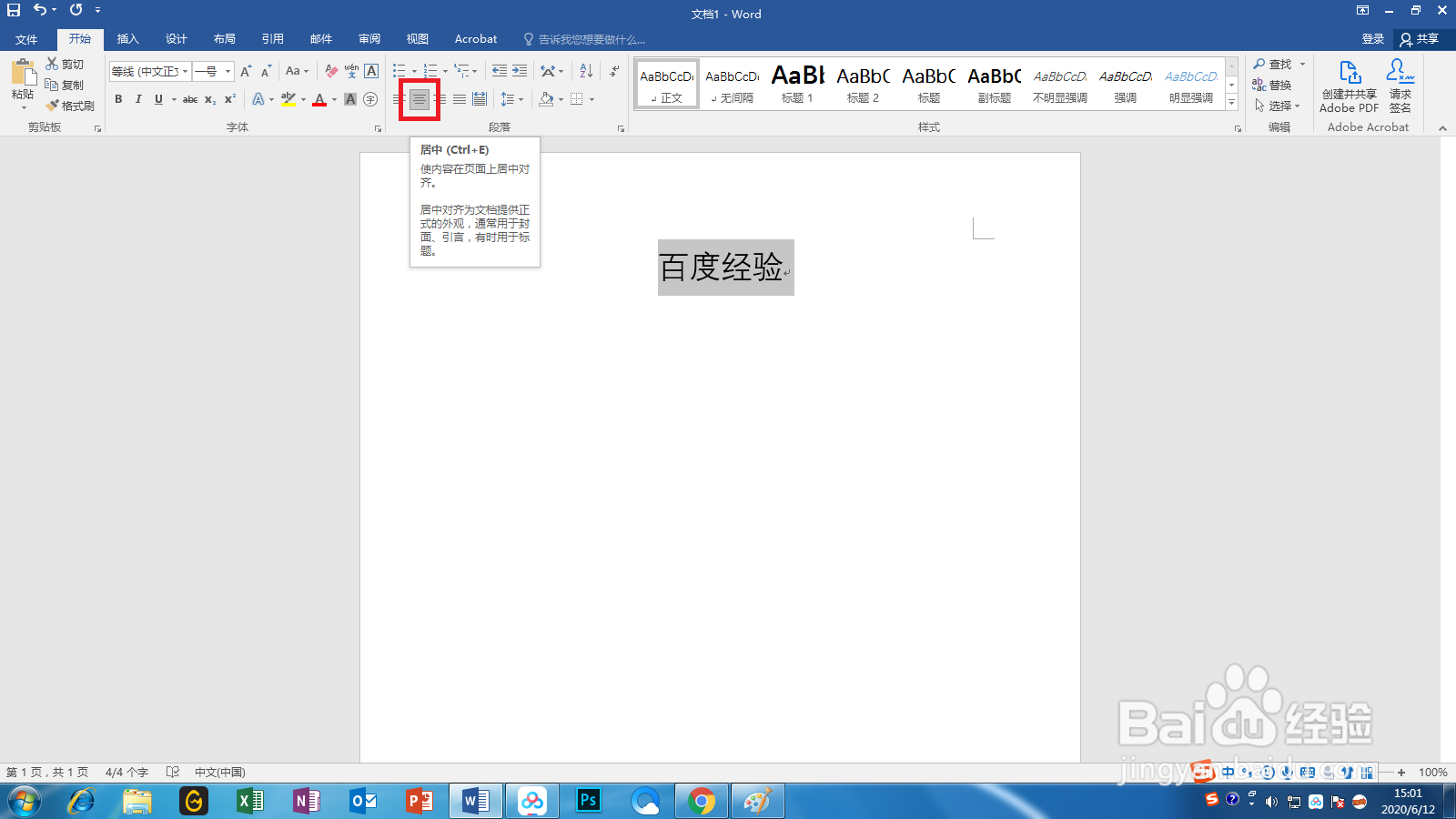Click the Copy (复制) button

65,85
